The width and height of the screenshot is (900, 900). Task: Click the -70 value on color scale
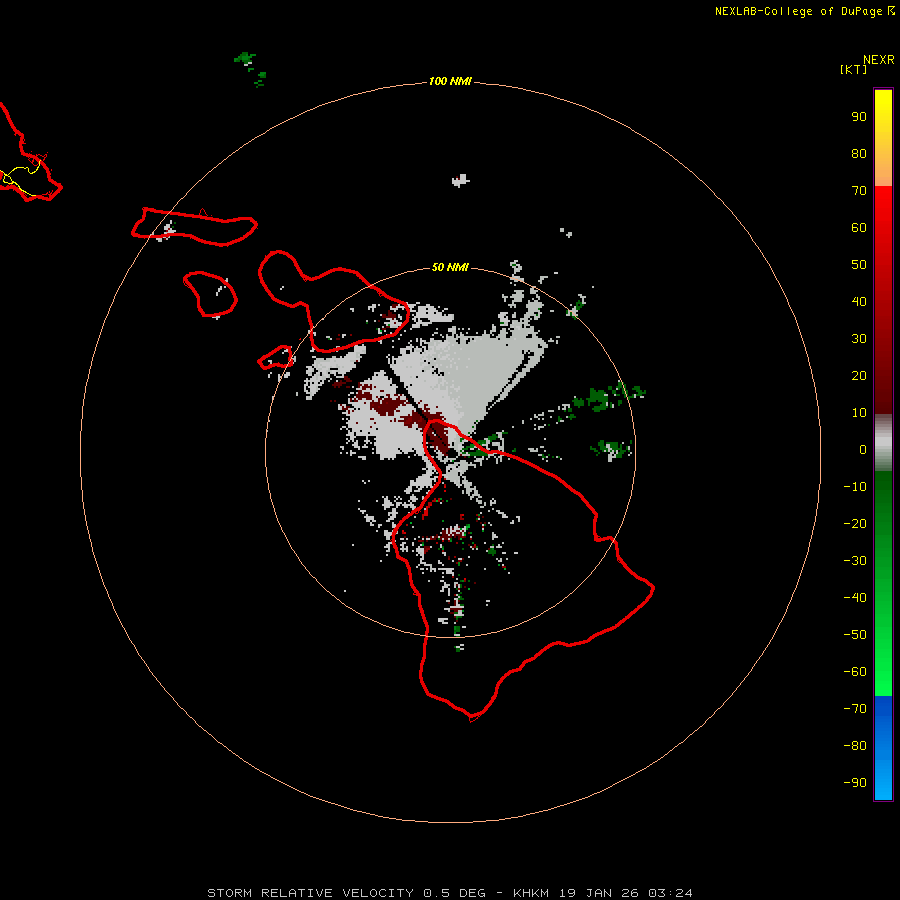click(855, 709)
